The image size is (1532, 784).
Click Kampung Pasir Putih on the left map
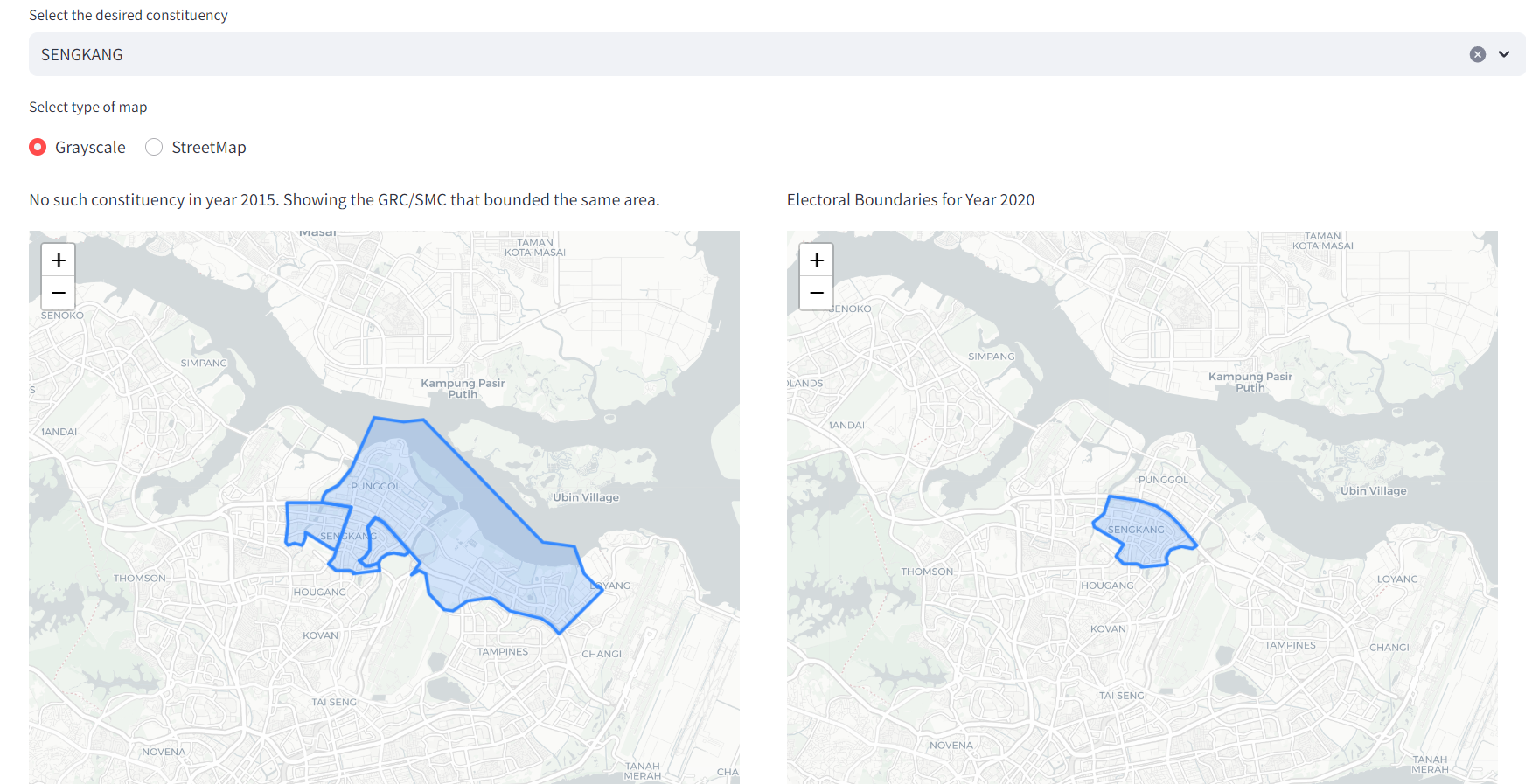coord(463,388)
